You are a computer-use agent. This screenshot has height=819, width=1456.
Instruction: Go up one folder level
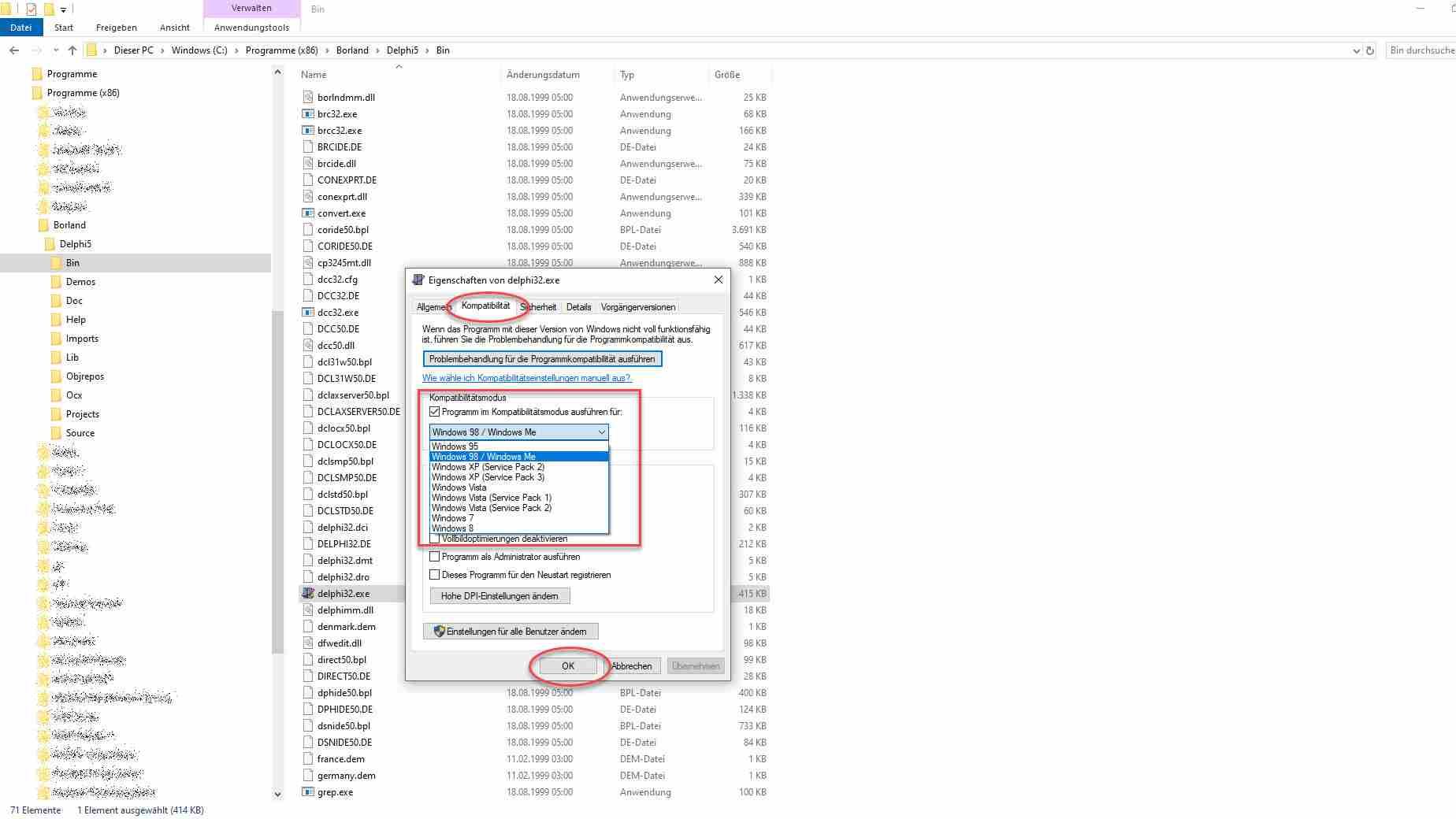pos(72,50)
